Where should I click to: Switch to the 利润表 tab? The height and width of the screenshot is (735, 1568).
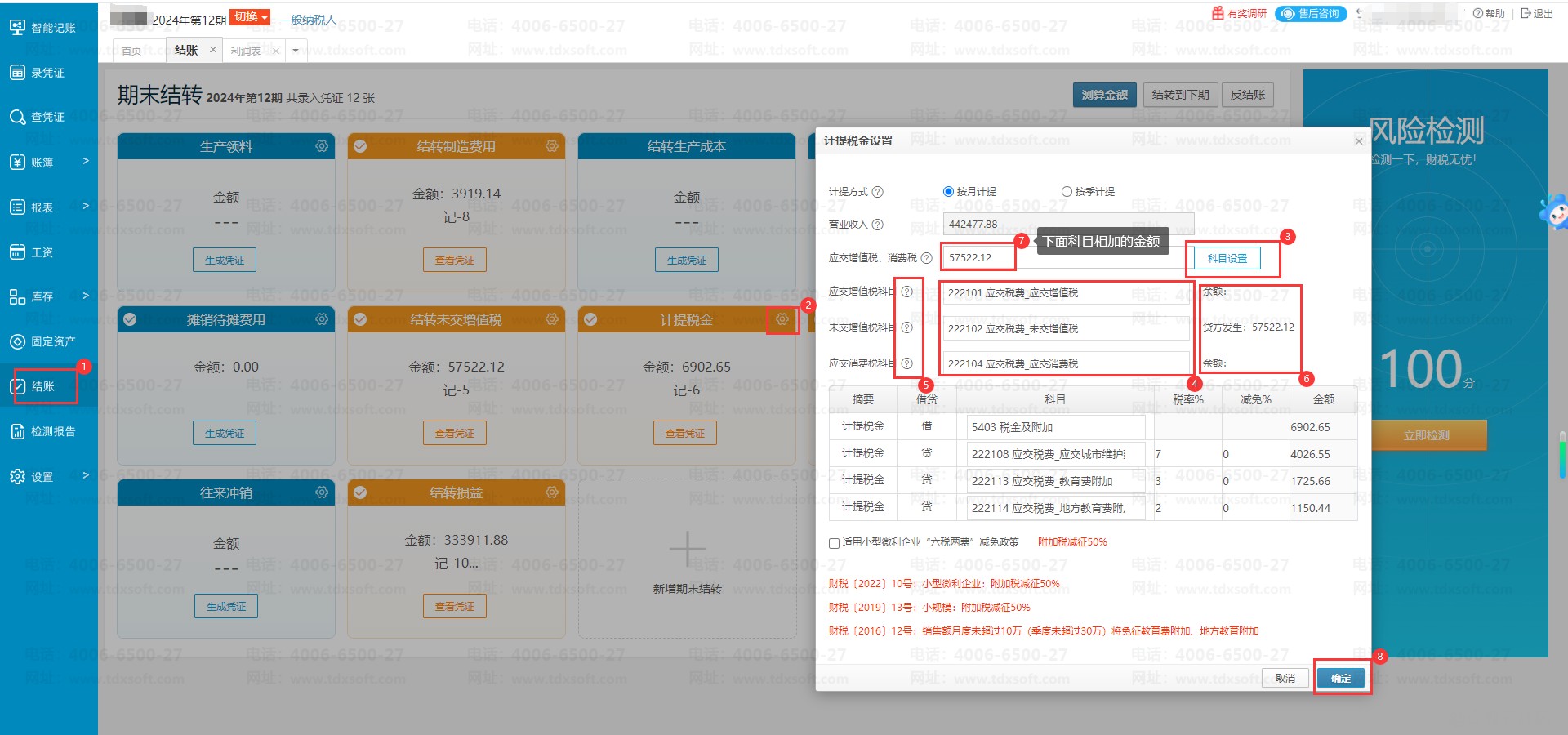point(246,51)
